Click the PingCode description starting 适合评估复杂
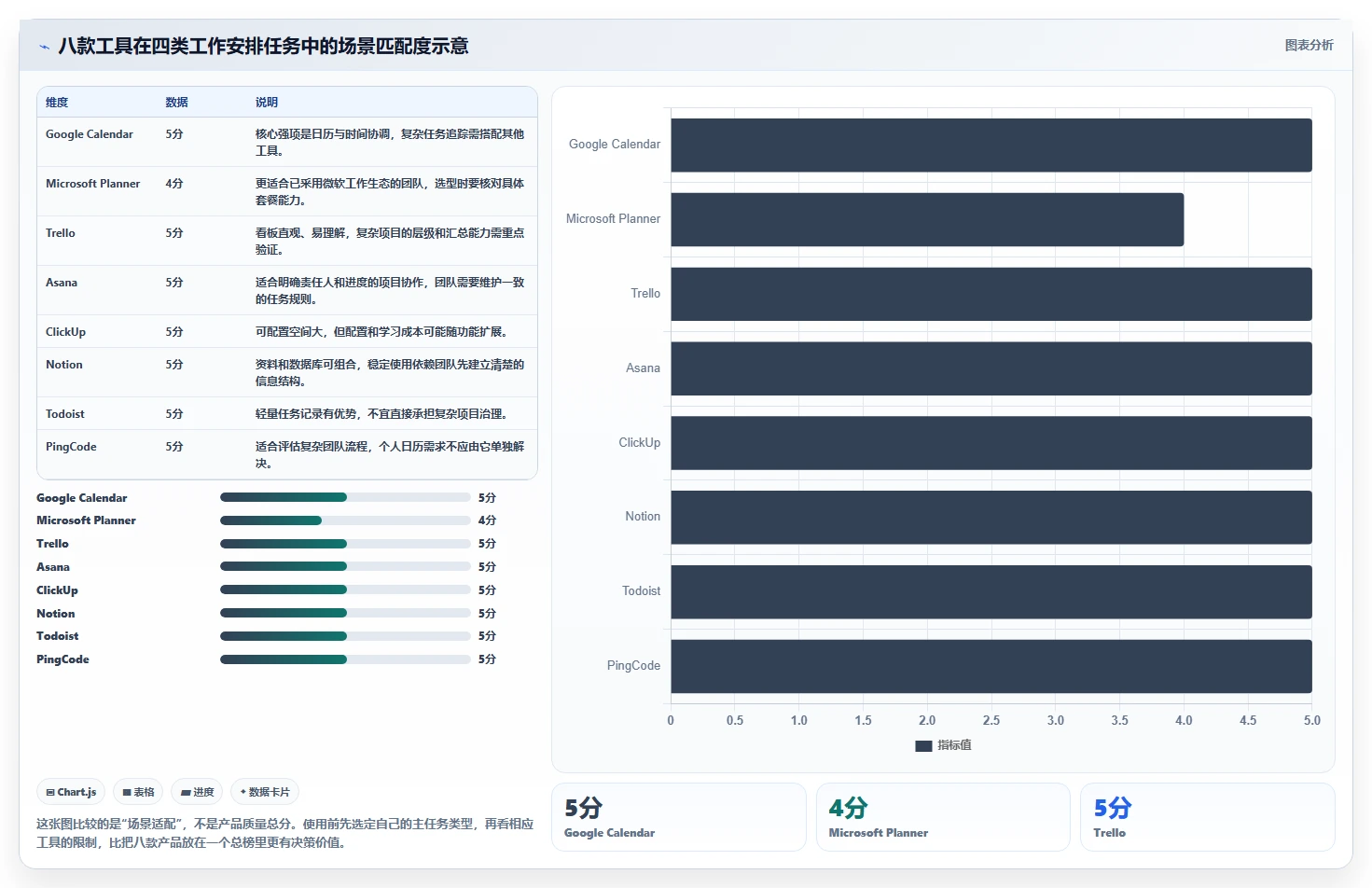Image resolution: width=1372 pixels, height=888 pixels. 390,455
